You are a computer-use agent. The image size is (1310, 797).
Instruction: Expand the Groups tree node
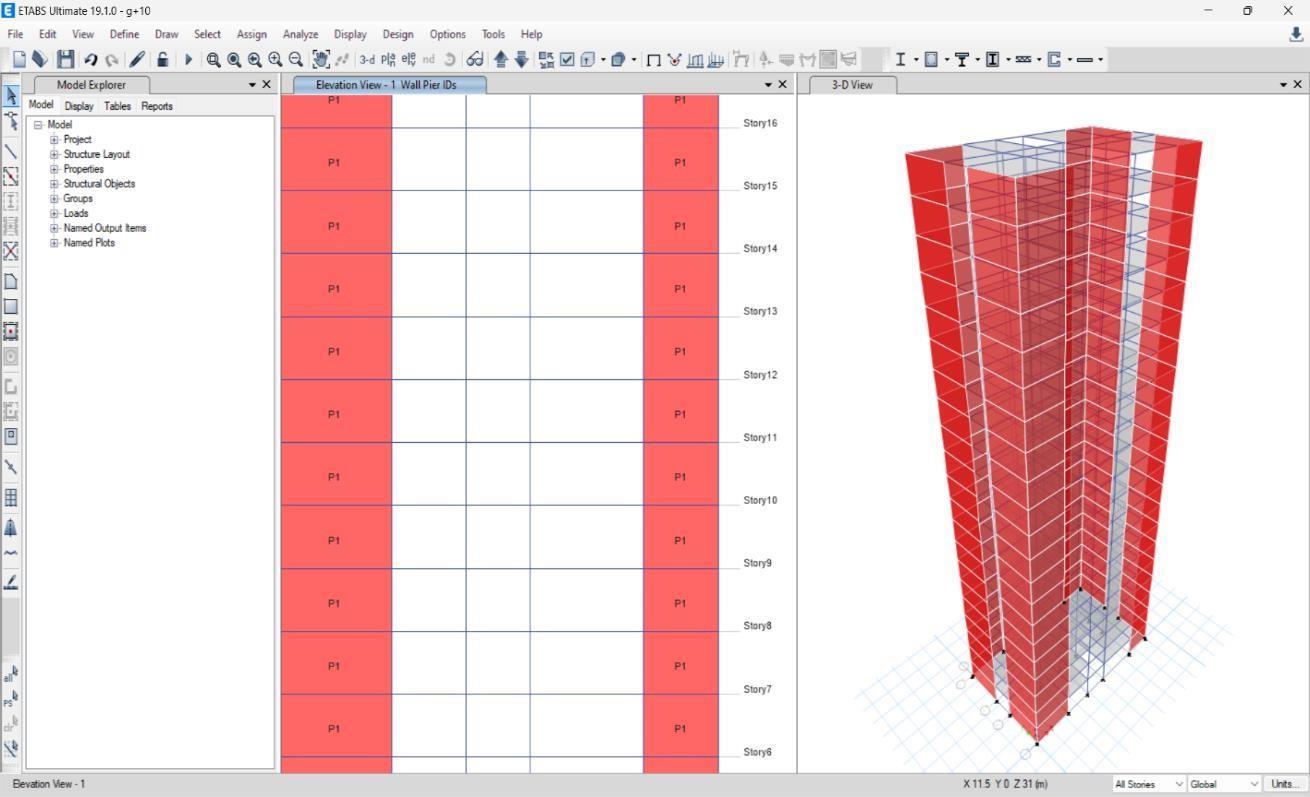55,199
